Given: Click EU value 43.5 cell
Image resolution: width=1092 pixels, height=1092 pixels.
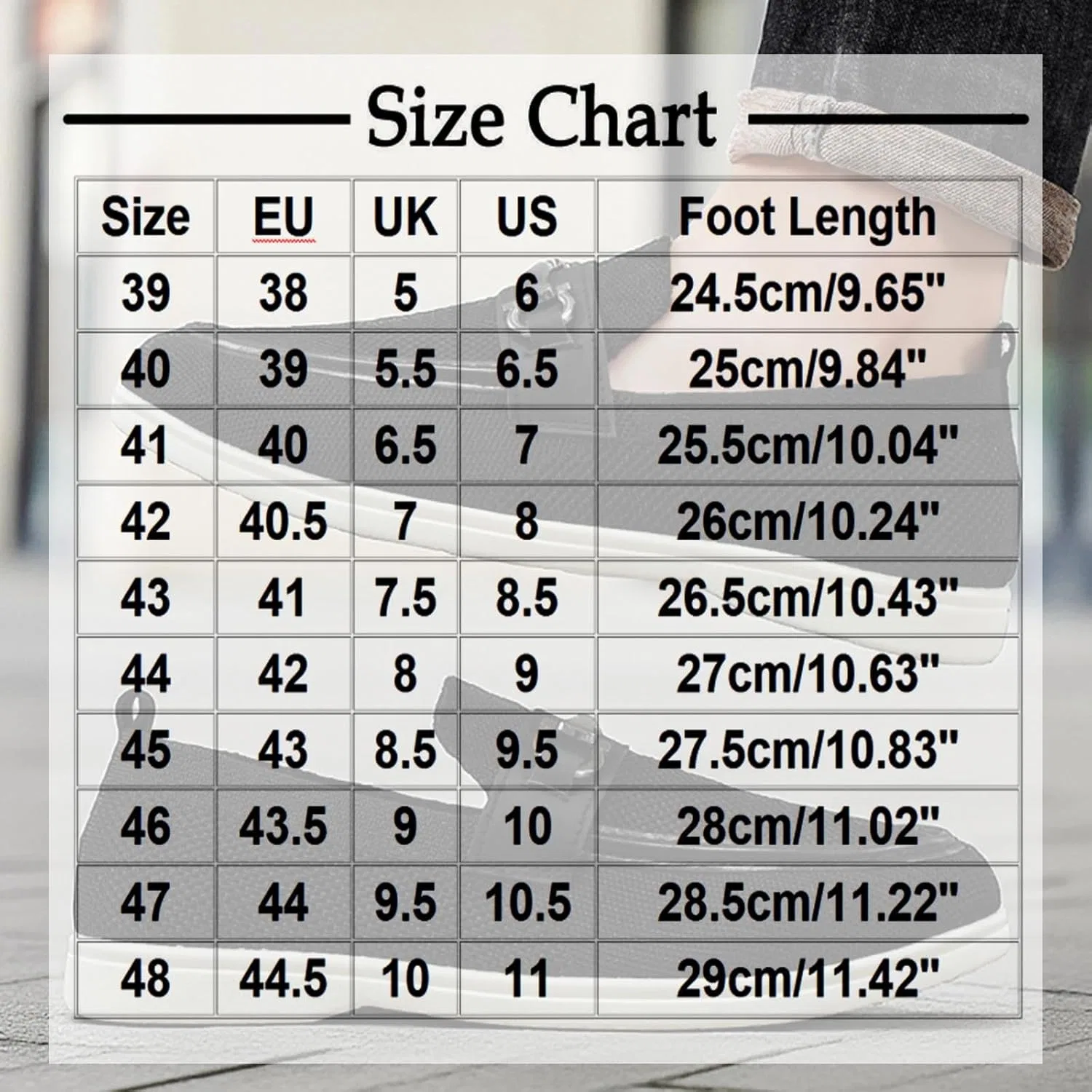Looking at the screenshot, I should [284, 826].
